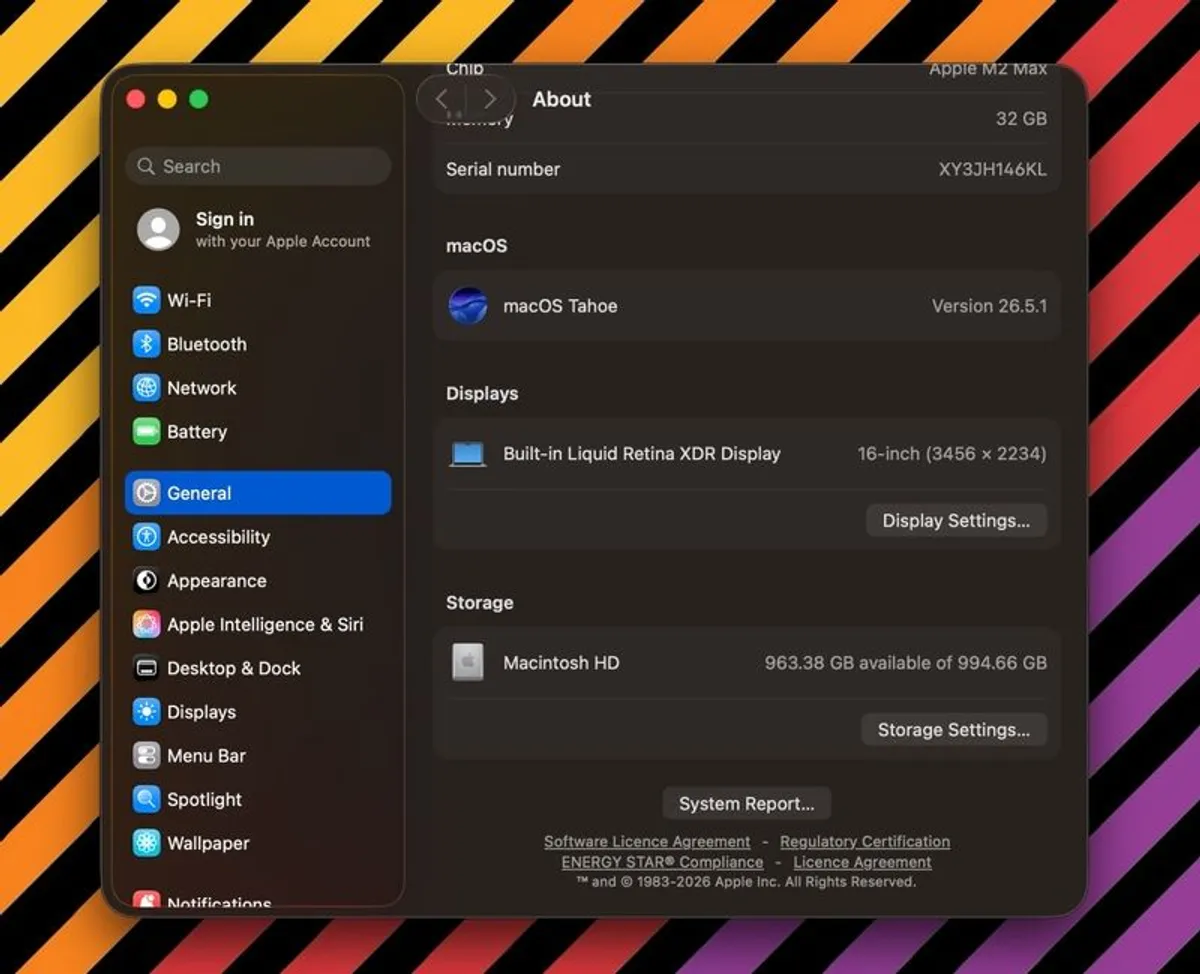
Task: Click the Desktop & Dock icon
Action: (147, 668)
